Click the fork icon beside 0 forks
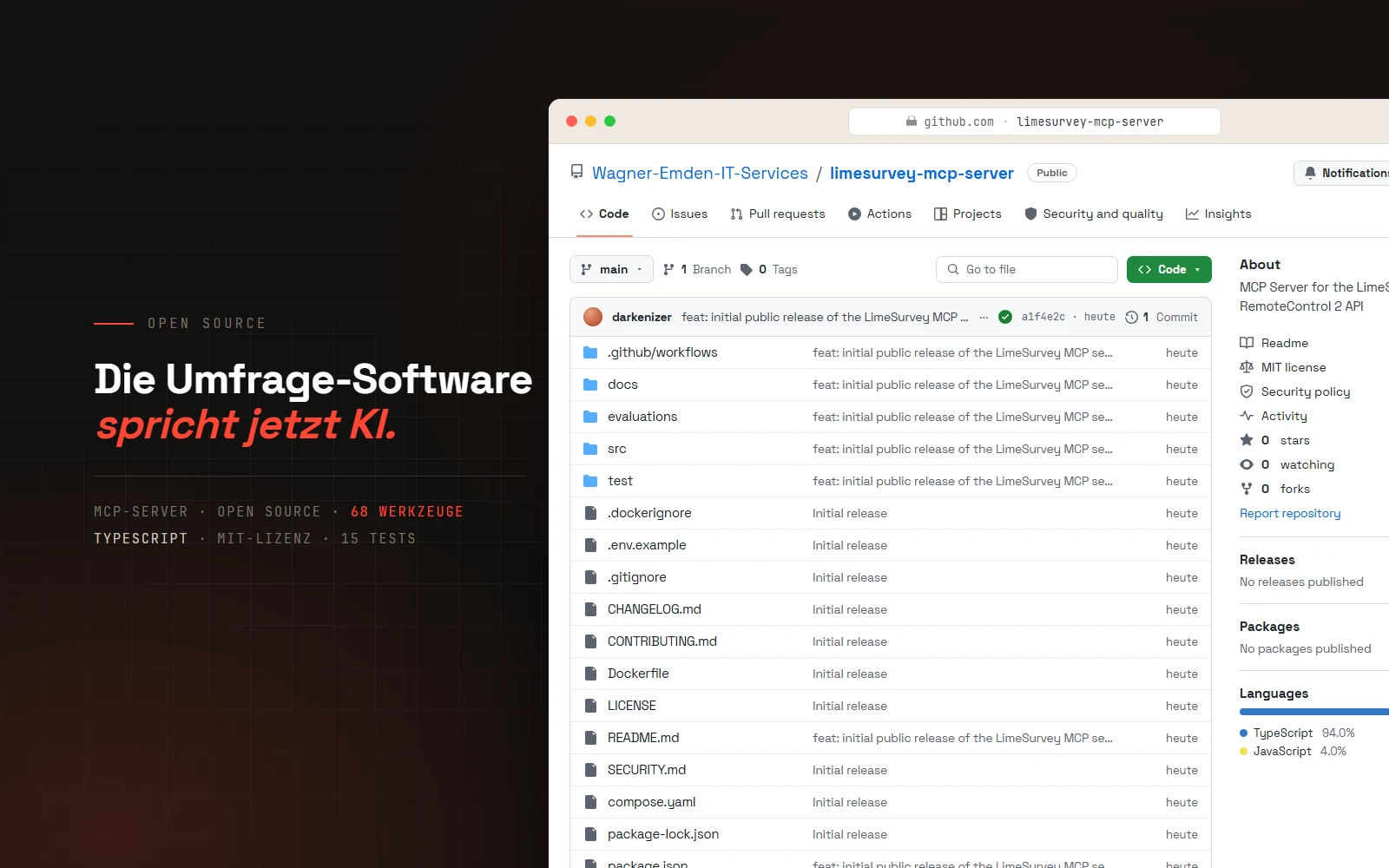 tap(1247, 489)
